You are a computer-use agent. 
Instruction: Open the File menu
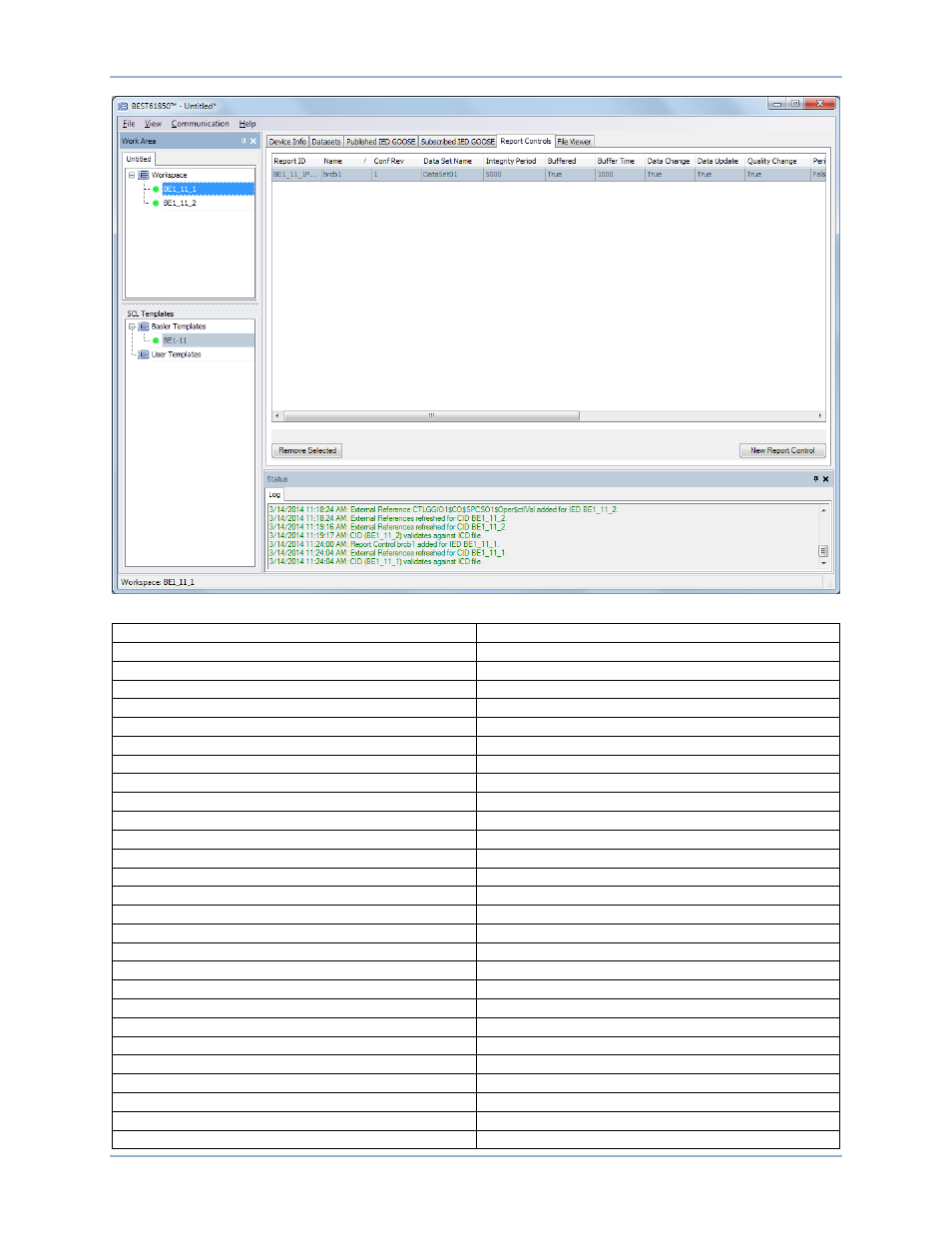(x=129, y=124)
